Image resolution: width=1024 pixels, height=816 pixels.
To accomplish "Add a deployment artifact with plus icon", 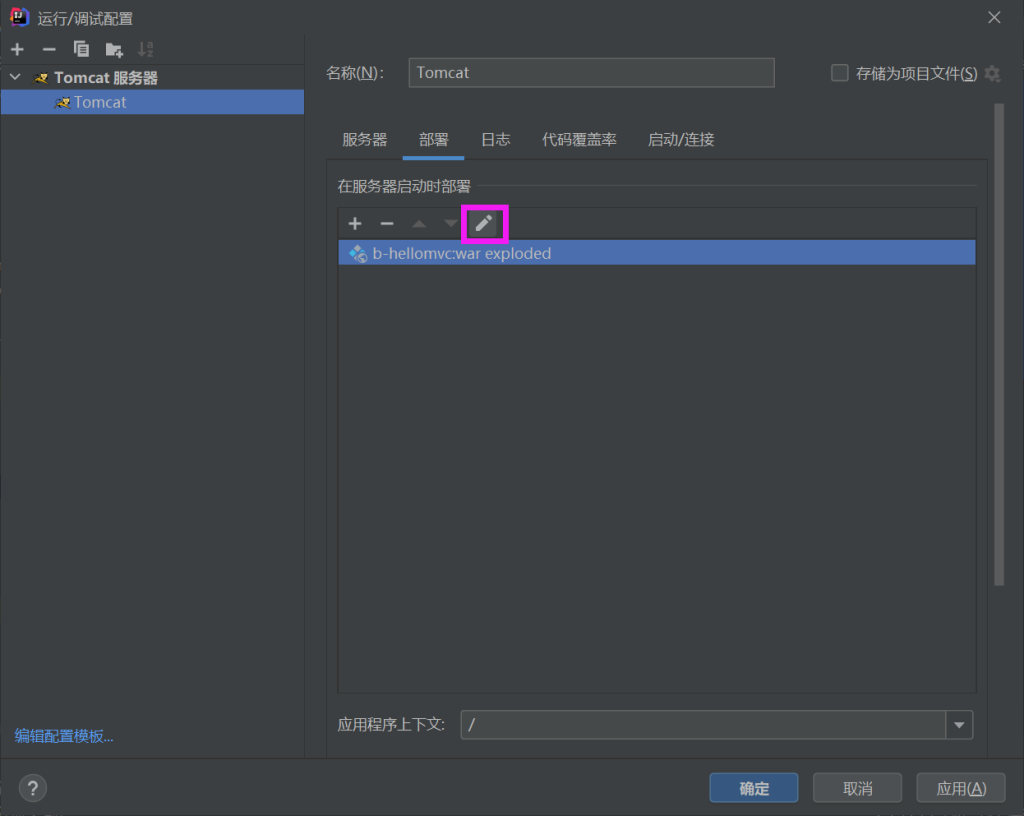I will (x=355, y=224).
